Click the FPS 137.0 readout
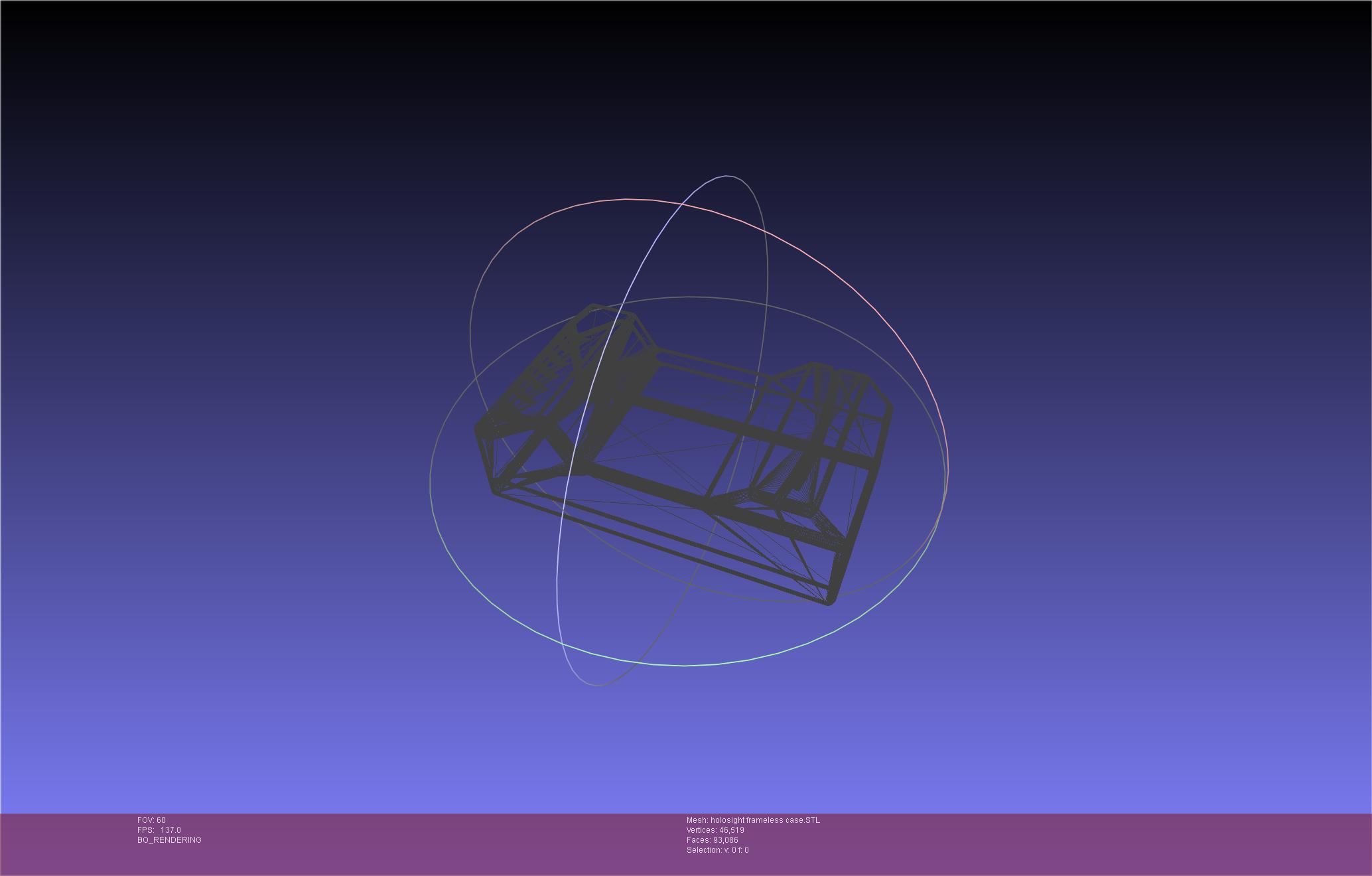 pyautogui.click(x=159, y=830)
